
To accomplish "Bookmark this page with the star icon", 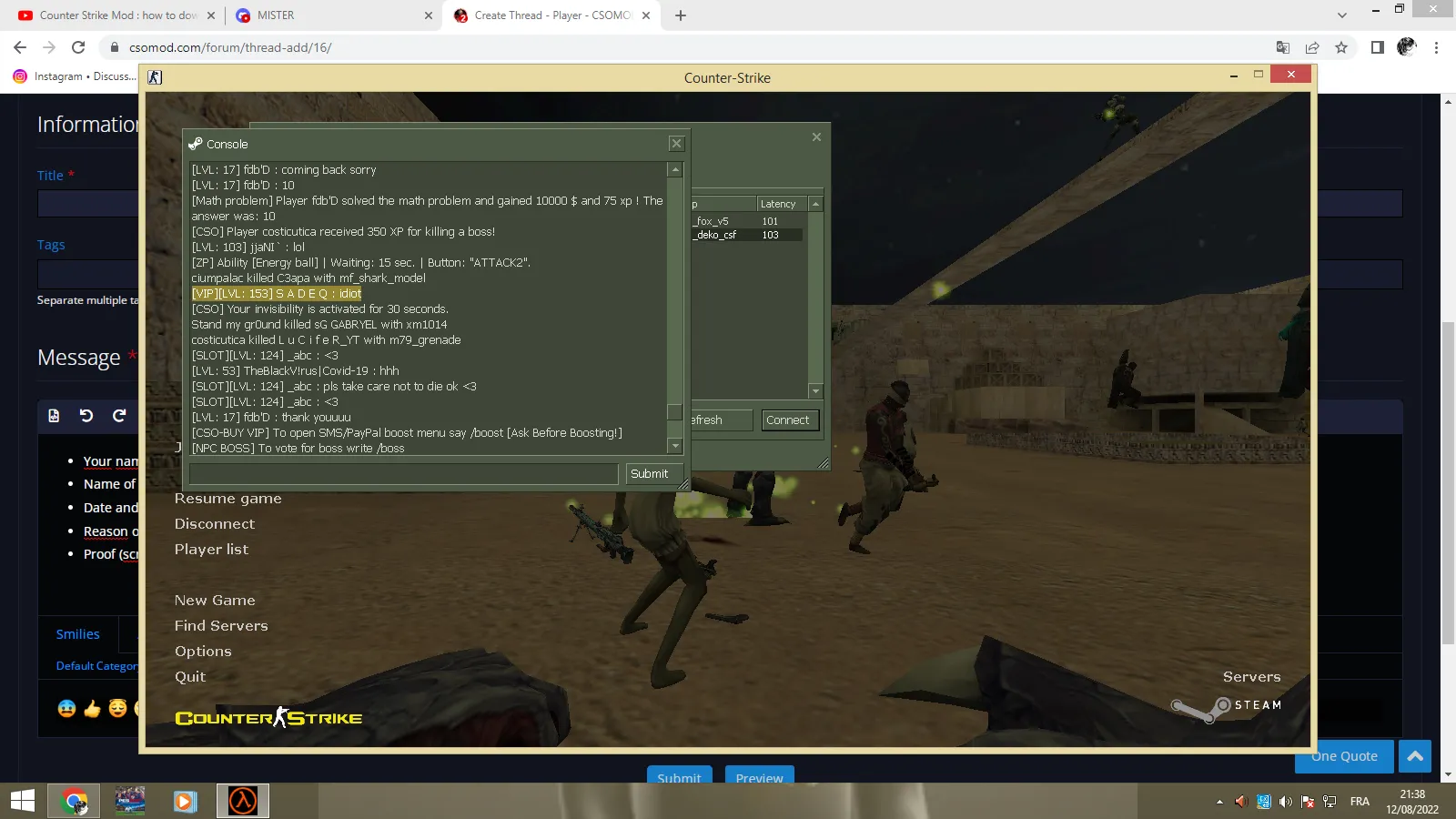I will [1341, 47].
